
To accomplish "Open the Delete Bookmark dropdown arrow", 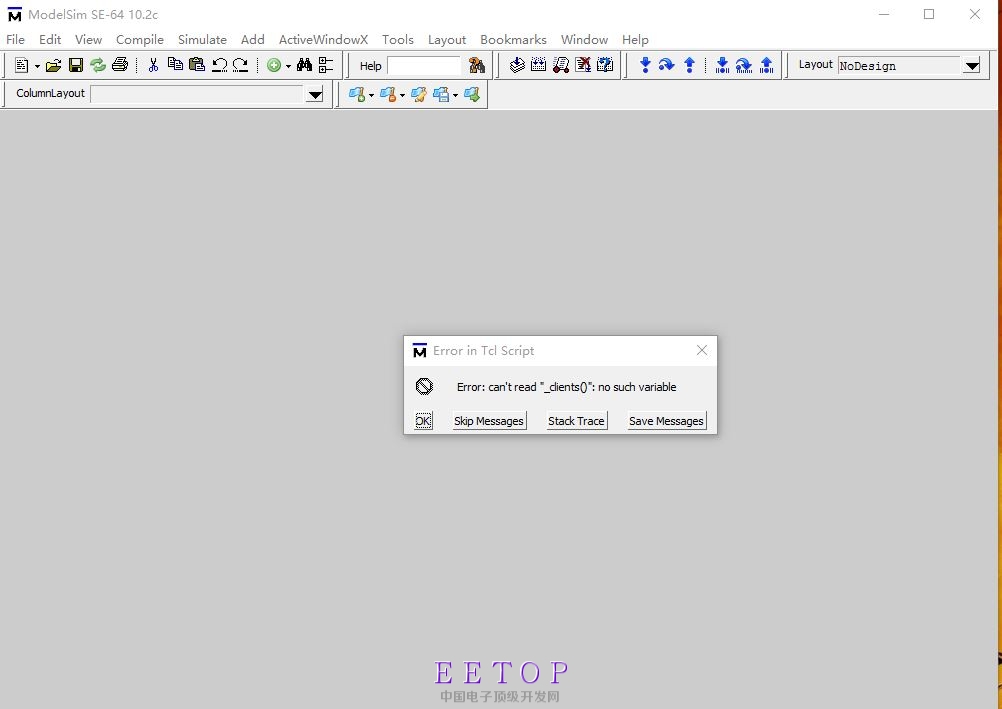I will [402, 95].
